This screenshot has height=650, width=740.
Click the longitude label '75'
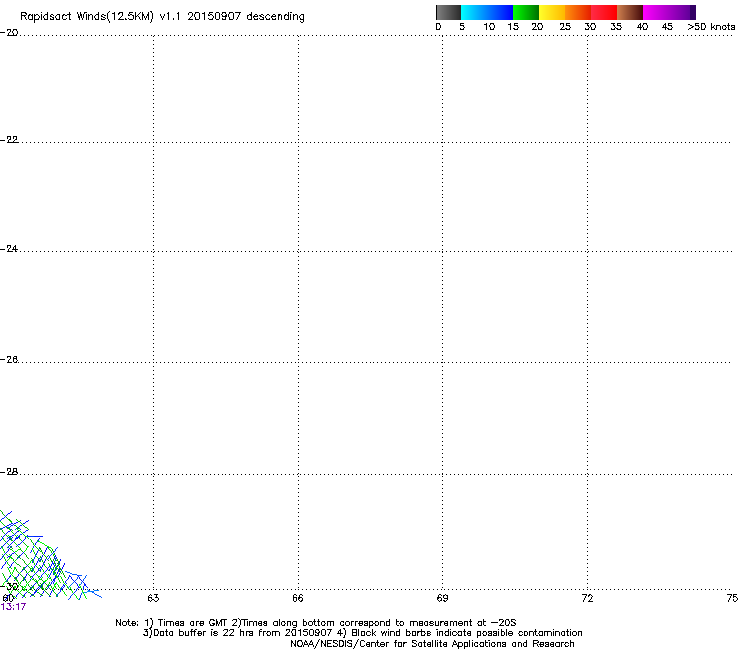click(732, 598)
